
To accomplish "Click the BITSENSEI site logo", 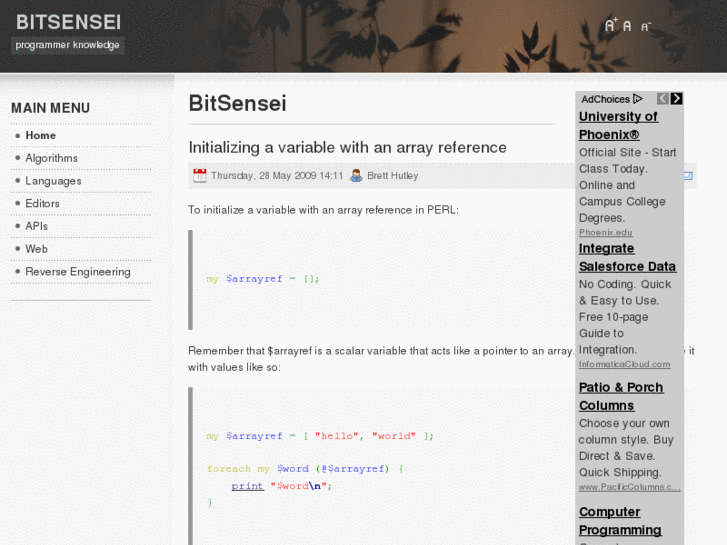I will 68,22.
